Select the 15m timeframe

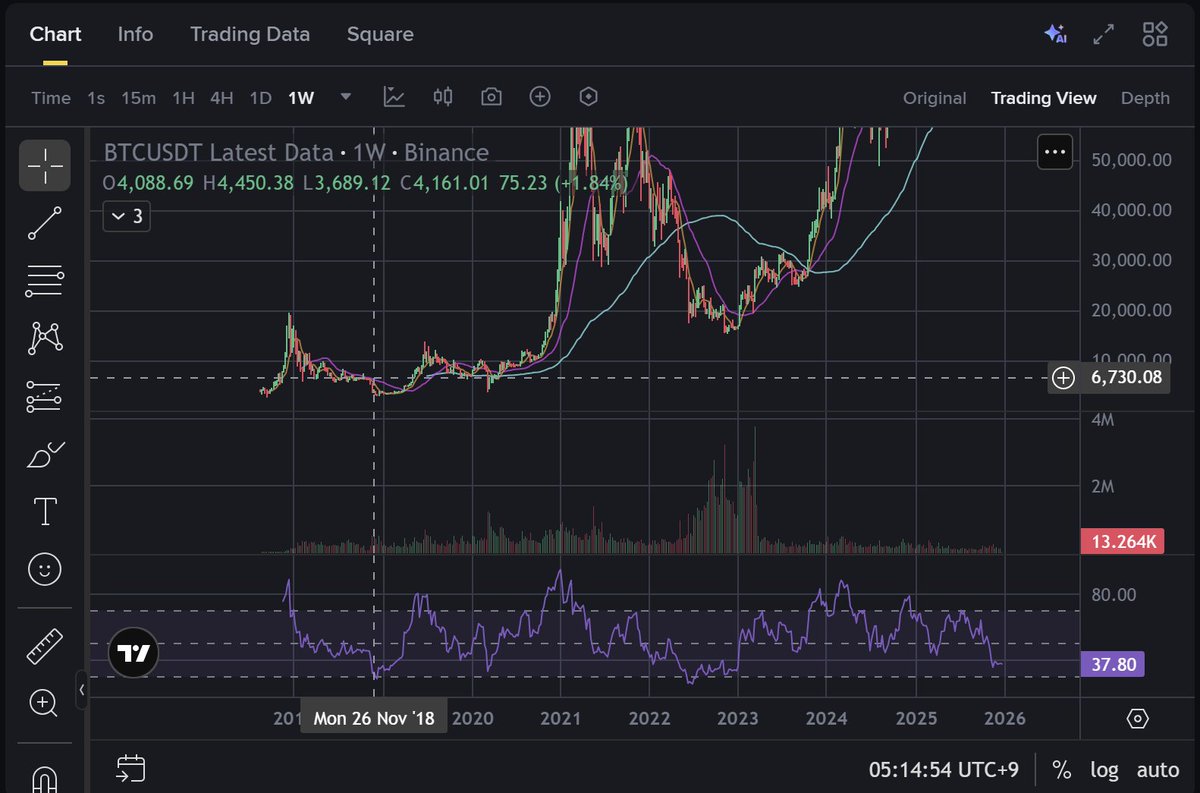point(139,98)
